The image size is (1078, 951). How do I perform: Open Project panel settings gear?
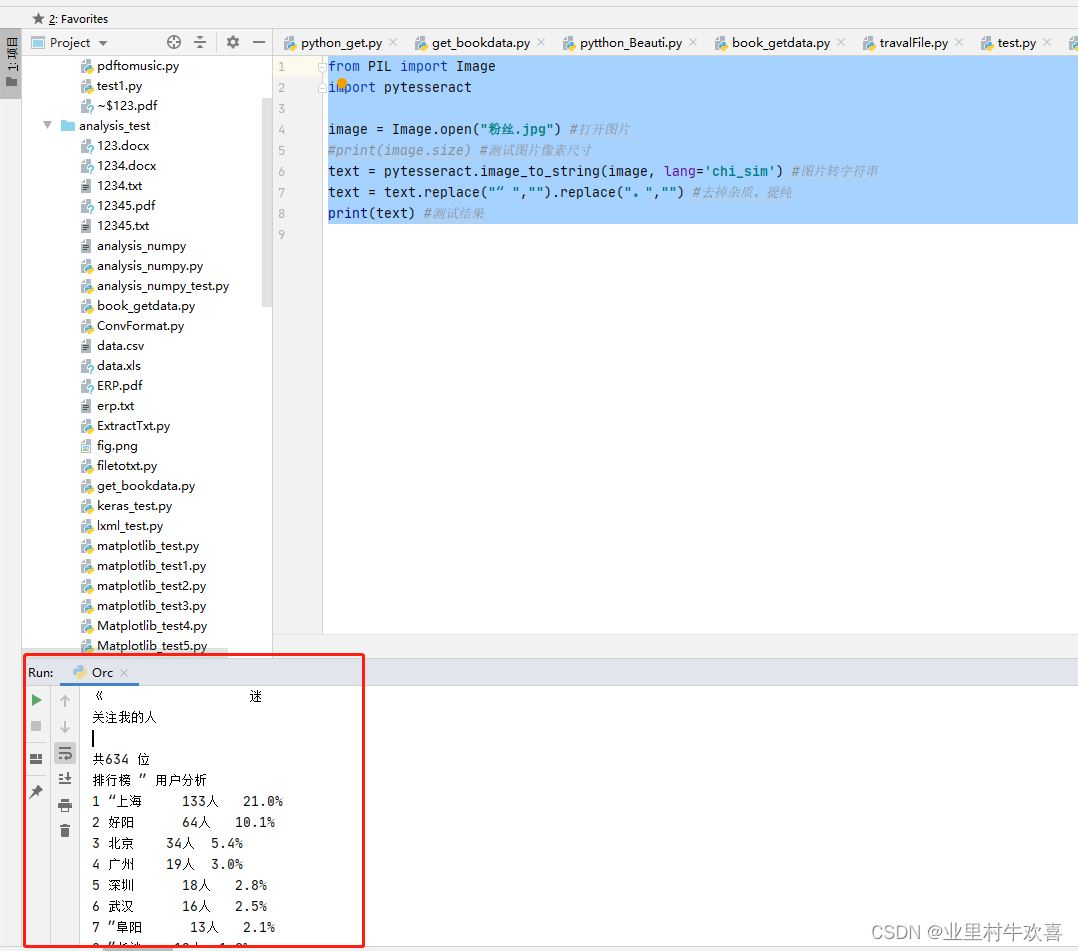[233, 42]
